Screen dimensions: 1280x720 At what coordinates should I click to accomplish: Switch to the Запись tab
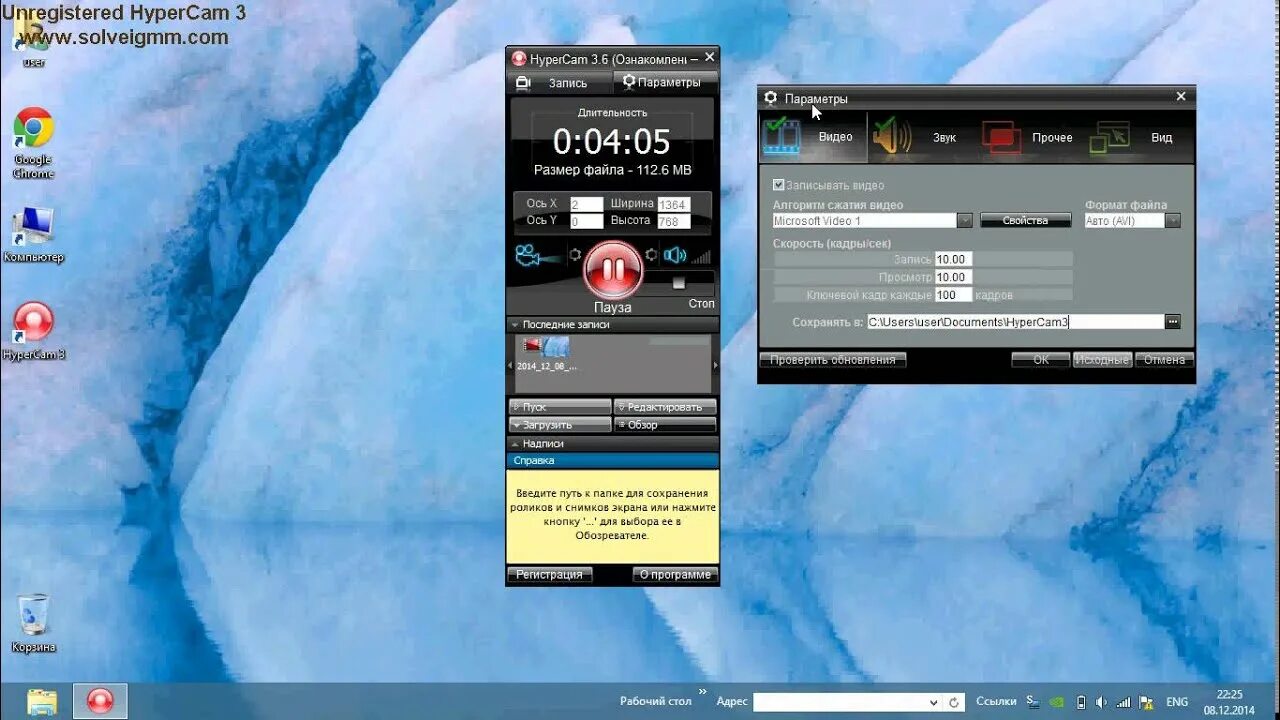(x=558, y=83)
